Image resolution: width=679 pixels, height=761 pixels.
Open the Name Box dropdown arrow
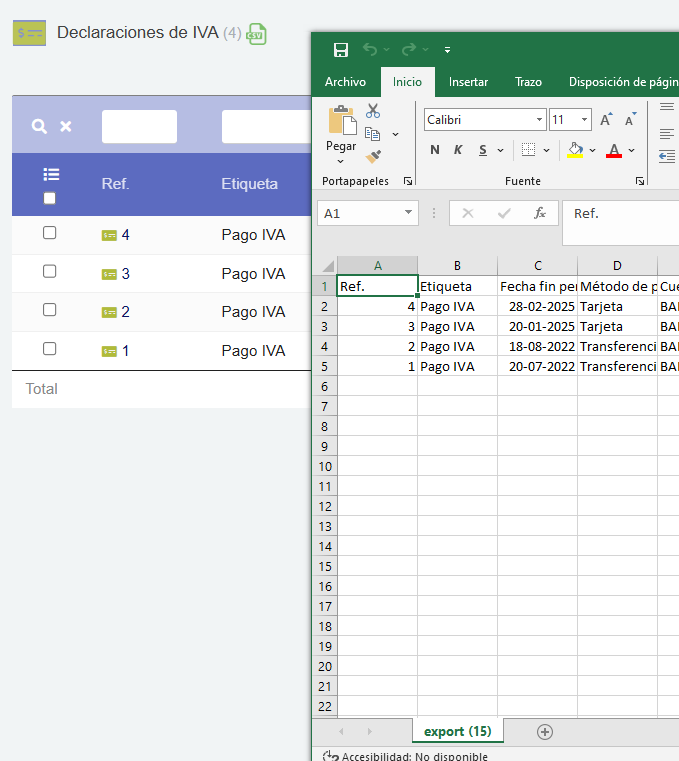click(x=409, y=213)
